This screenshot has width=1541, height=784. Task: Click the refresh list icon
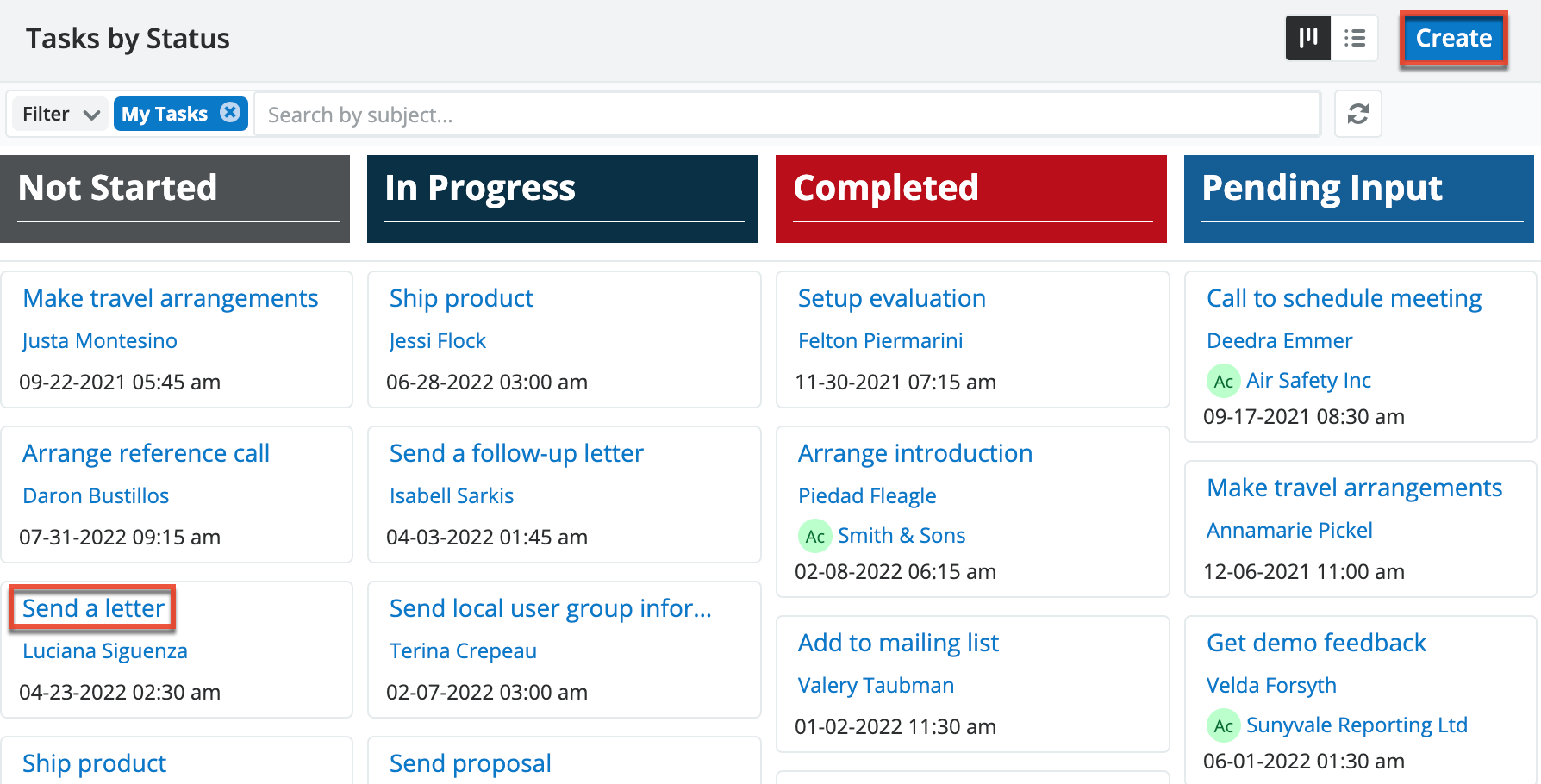pyautogui.click(x=1357, y=114)
